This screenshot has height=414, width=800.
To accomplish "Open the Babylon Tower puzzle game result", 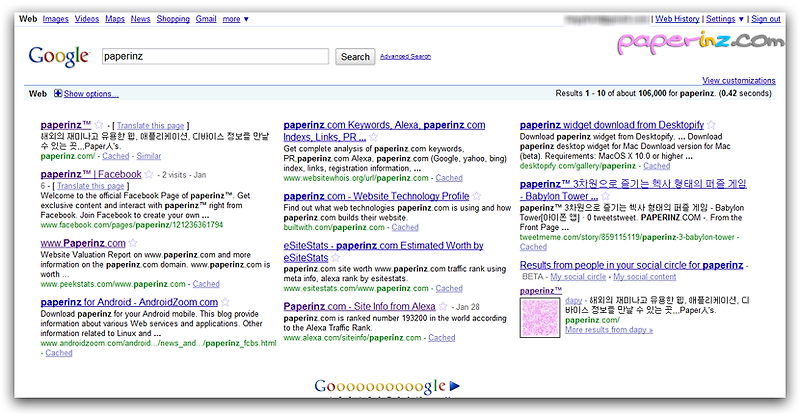I will point(633,190).
